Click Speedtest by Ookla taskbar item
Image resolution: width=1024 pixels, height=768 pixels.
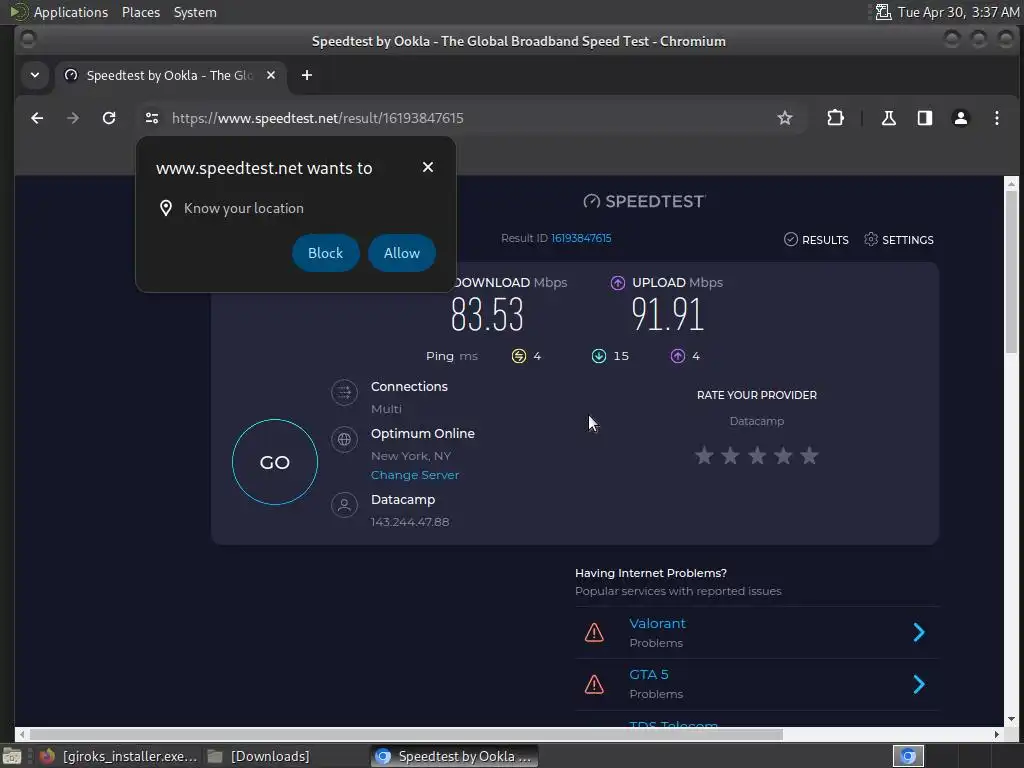[455, 756]
